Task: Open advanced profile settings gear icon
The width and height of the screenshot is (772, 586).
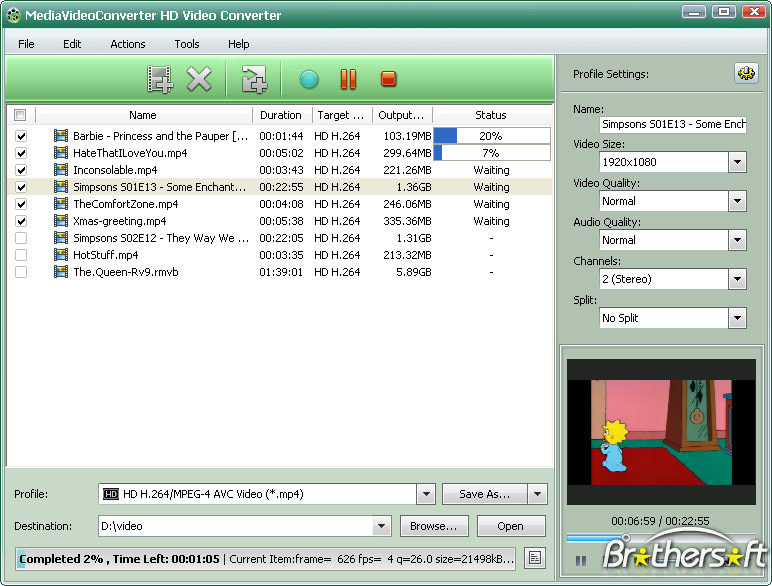Action: tap(745, 74)
